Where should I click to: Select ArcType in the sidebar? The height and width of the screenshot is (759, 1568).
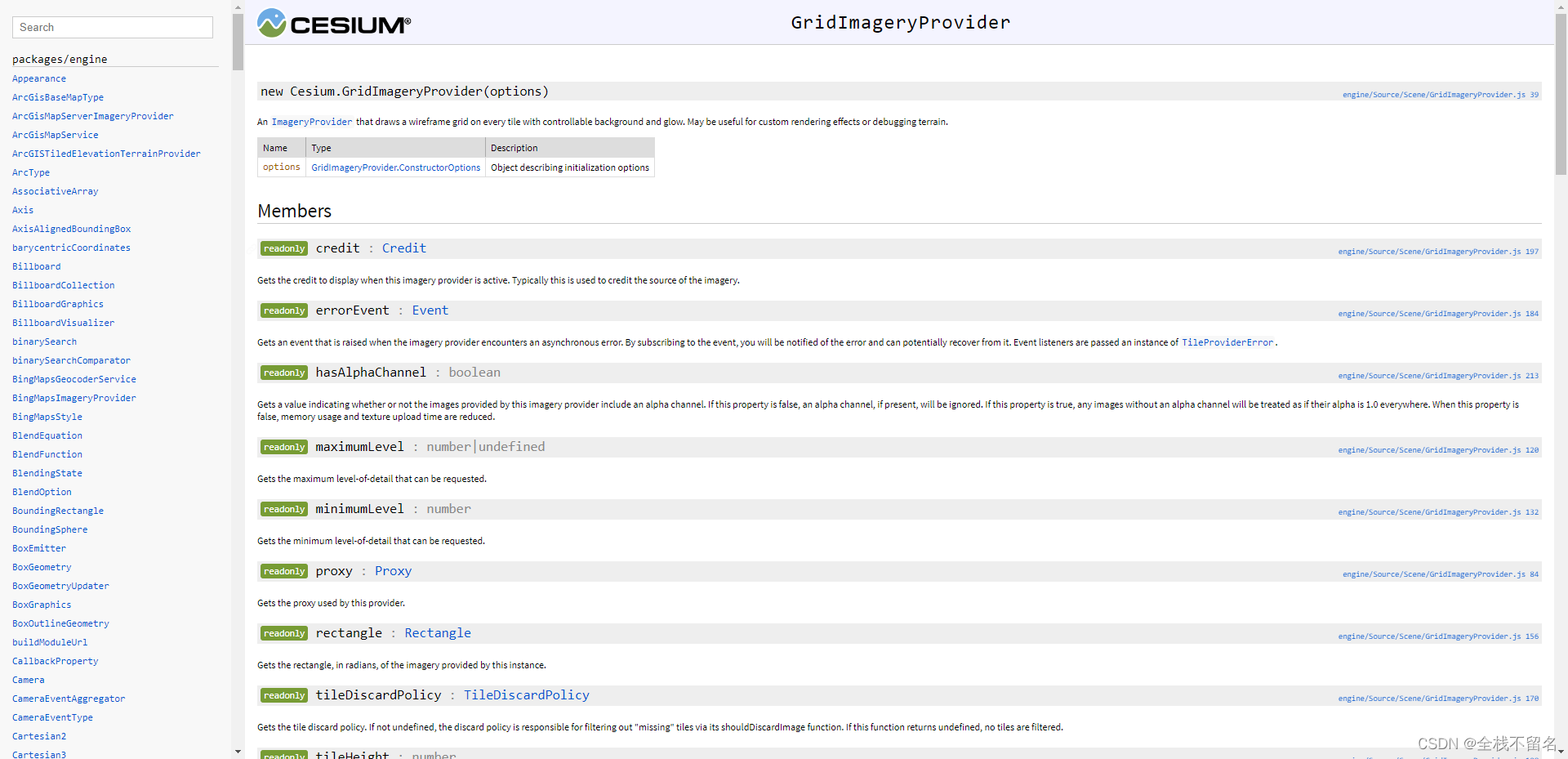(31, 172)
